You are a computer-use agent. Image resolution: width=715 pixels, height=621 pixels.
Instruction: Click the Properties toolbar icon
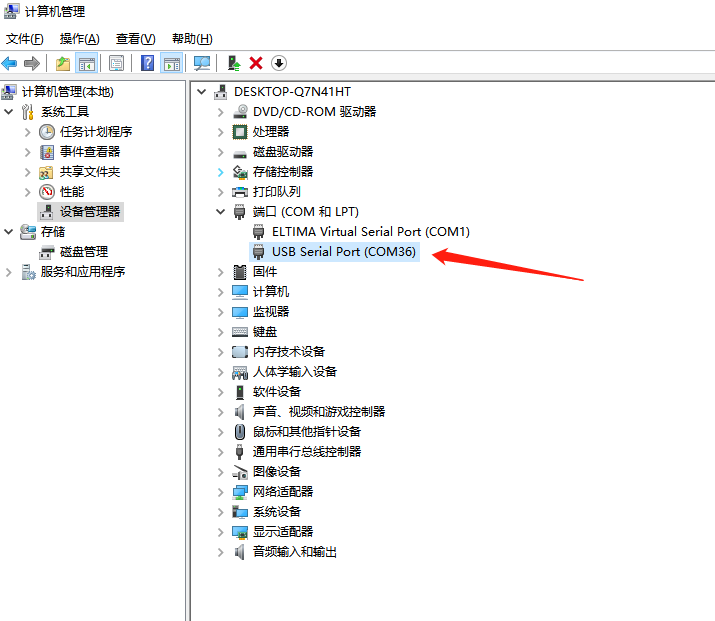click(116, 63)
